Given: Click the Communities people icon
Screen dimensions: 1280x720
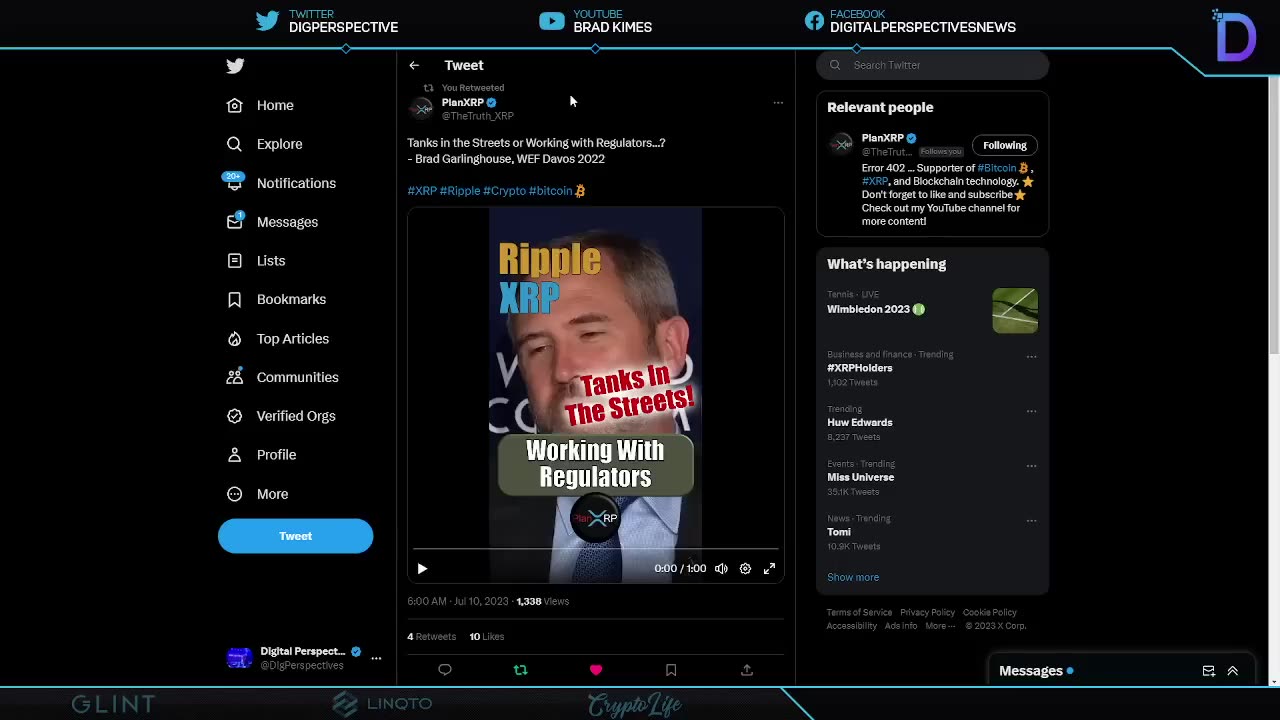Looking at the screenshot, I should coord(234,377).
